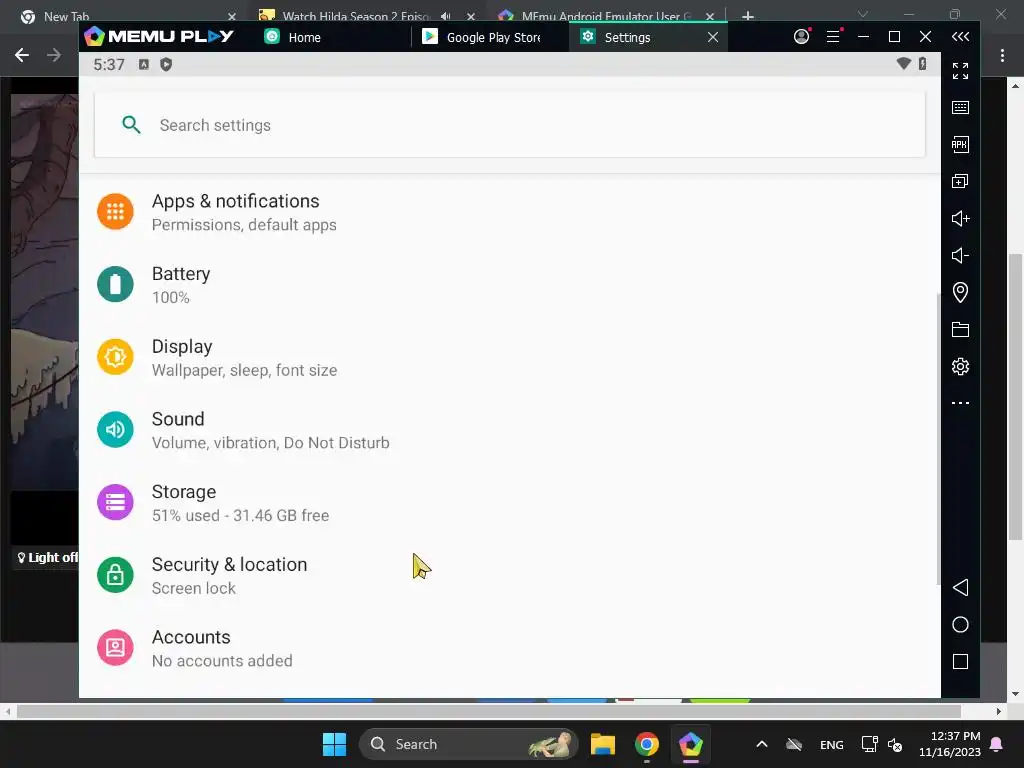Click the ENG language indicator
Image resolution: width=1024 pixels, height=768 pixels.
tap(831, 744)
